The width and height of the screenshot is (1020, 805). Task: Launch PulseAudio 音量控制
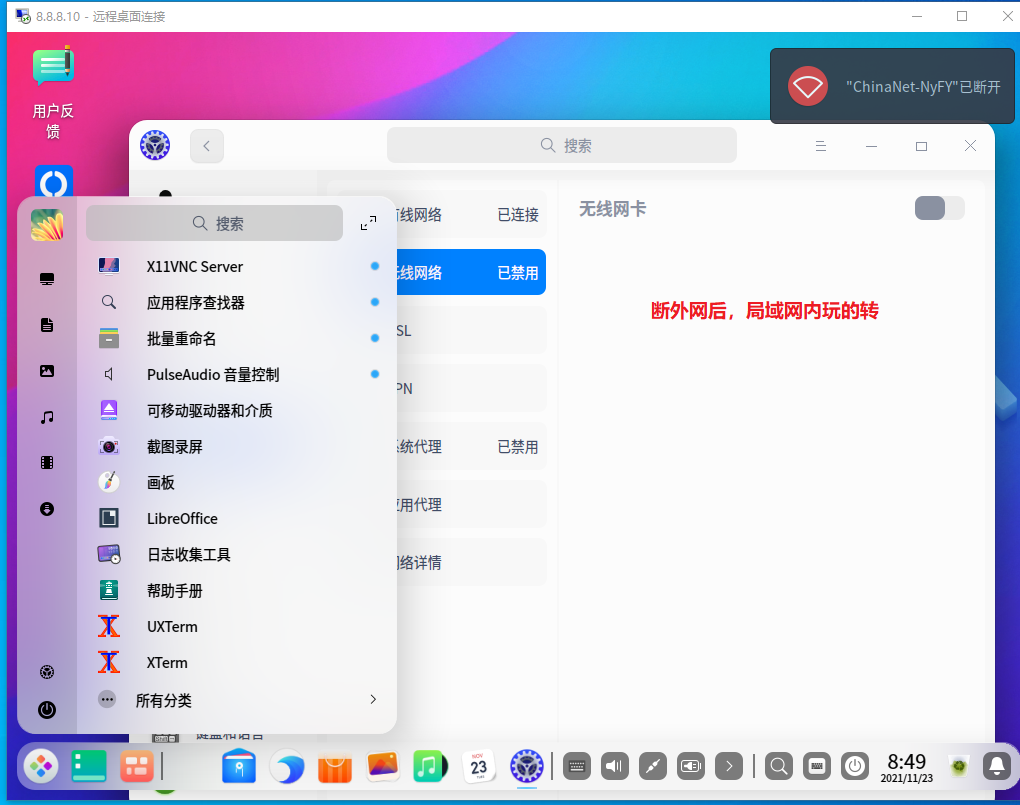click(238, 375)
